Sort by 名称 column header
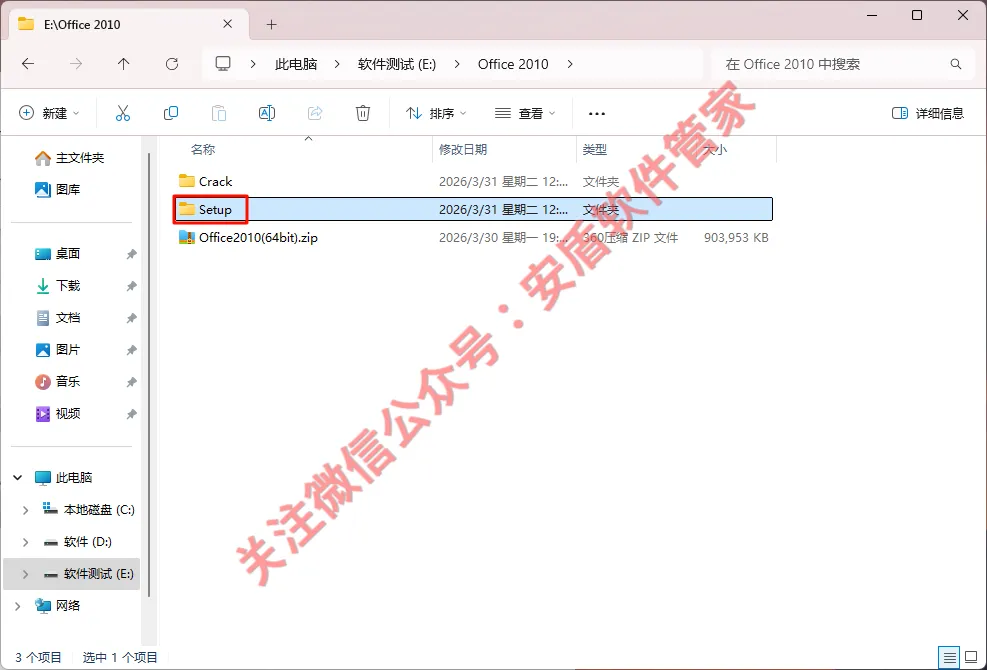The width and height of the screenshot is (987, 670). pyautogui.click(x=203, y=149)
